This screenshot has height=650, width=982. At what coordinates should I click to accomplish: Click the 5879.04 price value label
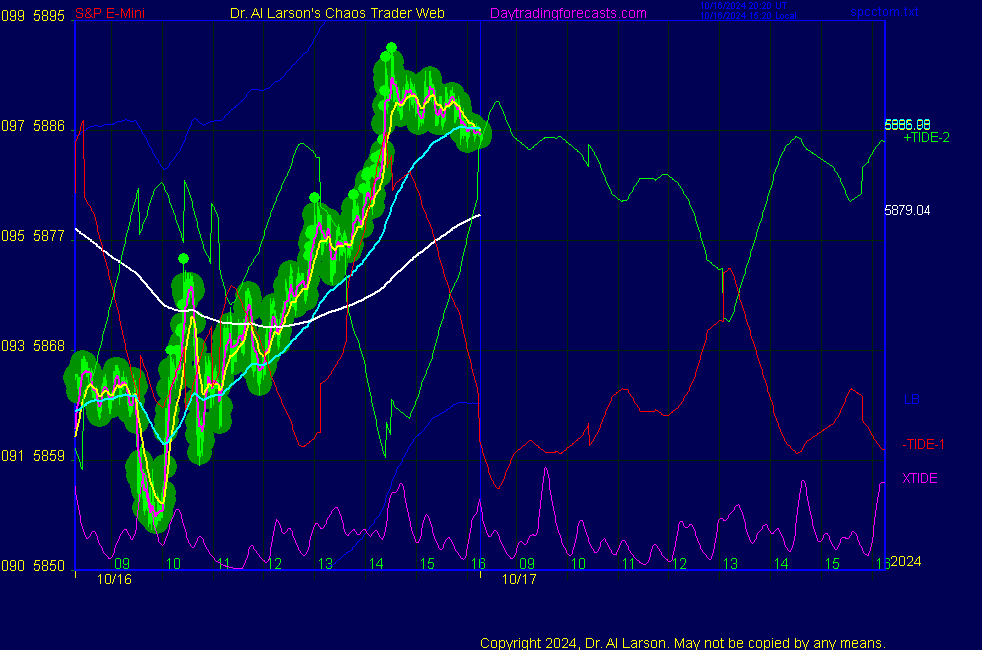tap(907, 211)
